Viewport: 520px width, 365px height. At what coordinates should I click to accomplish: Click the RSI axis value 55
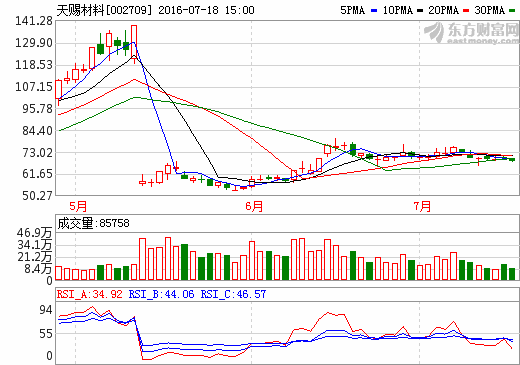(46, 334)
